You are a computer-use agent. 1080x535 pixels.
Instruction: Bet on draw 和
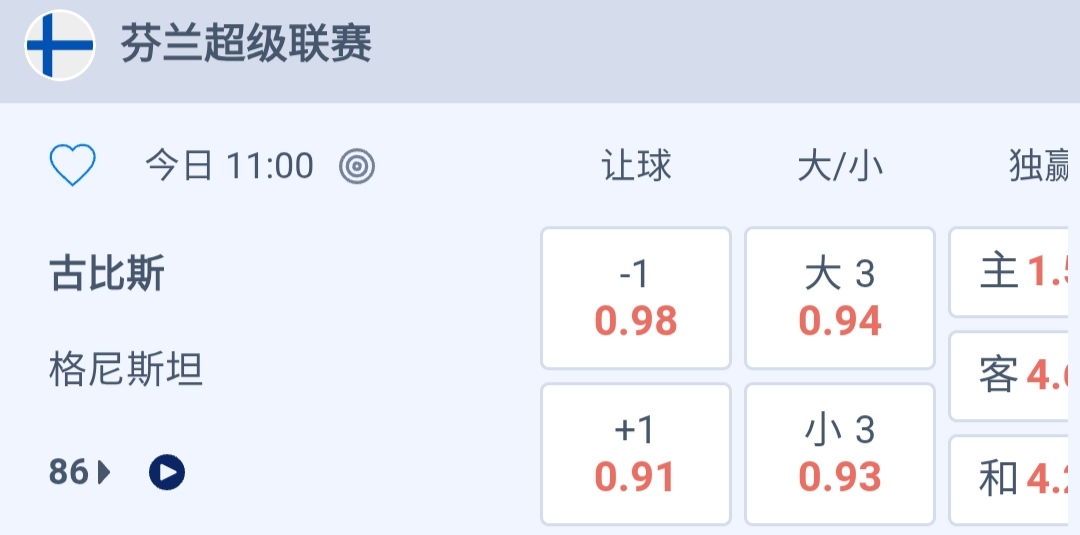click(1014, 479)
